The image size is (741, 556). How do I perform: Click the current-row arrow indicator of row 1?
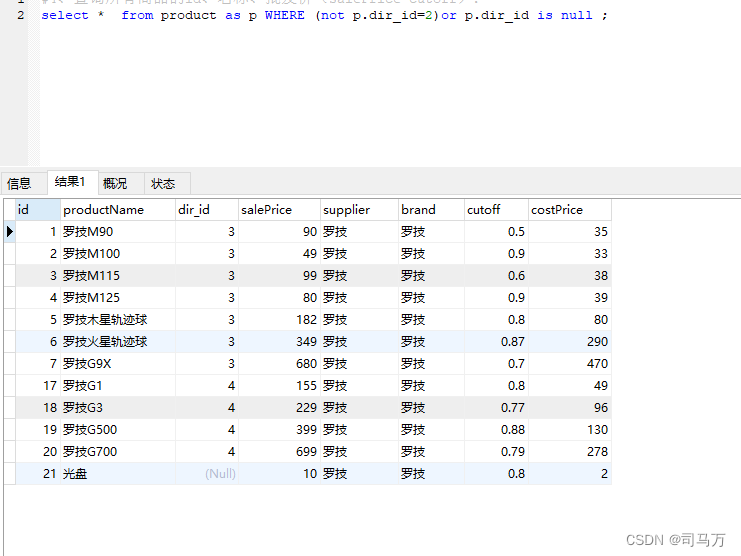click(9, 231)
